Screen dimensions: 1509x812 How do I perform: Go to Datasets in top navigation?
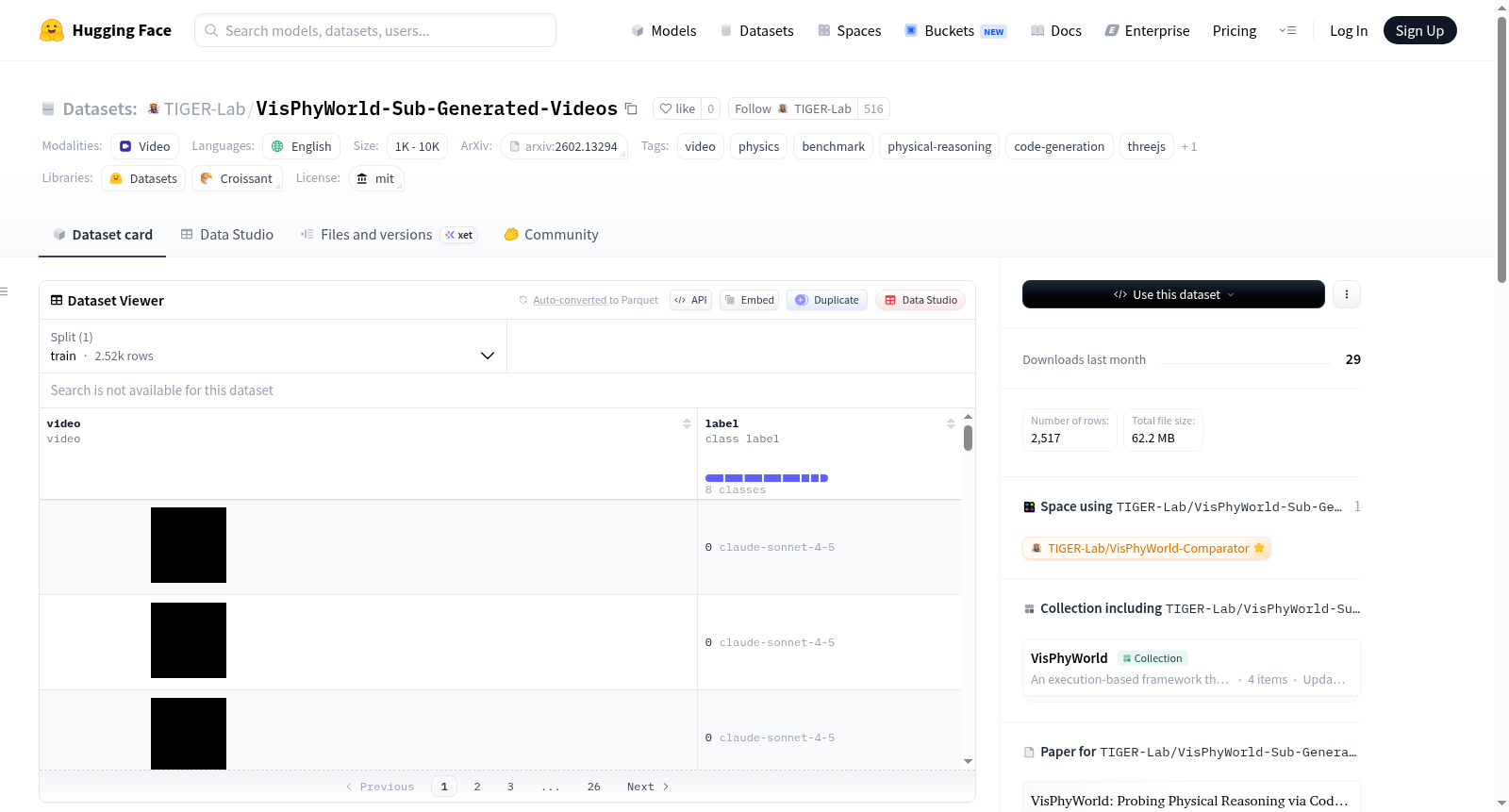757,30
